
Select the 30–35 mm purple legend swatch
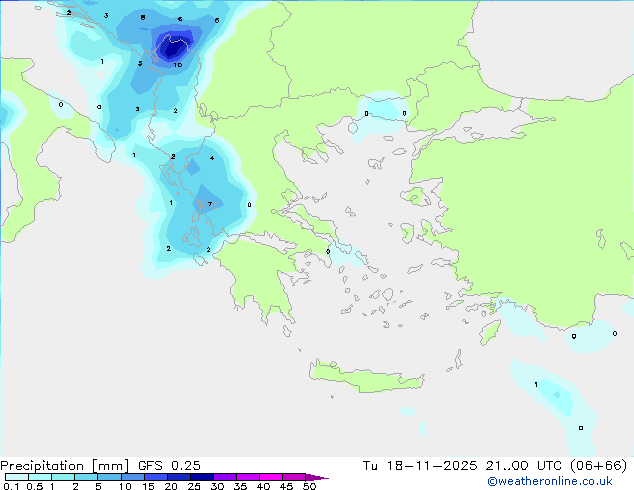click(x=224, y=477)
